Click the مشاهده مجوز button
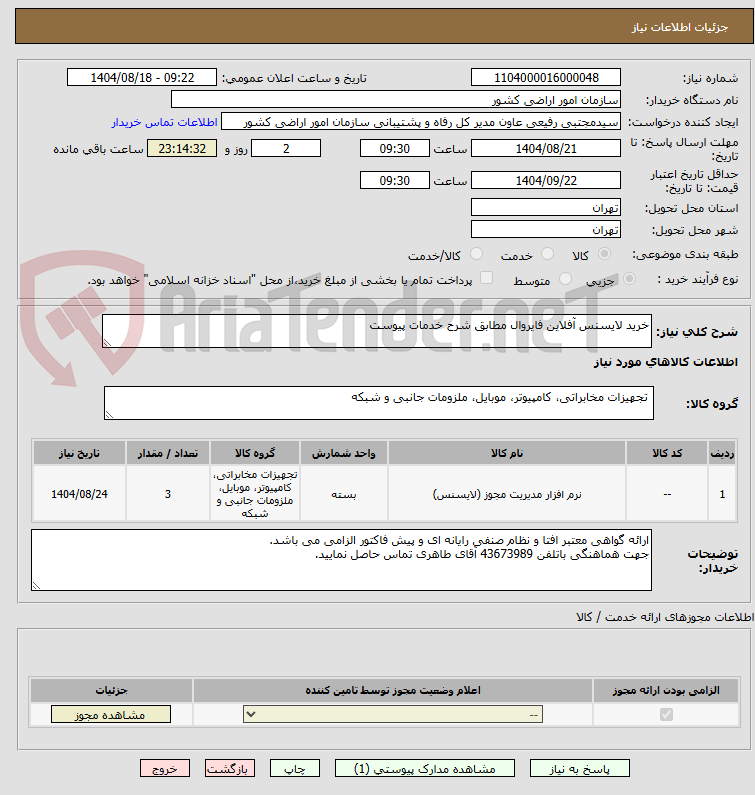This screenshot has width=755, height=795. tap(111, 714)
